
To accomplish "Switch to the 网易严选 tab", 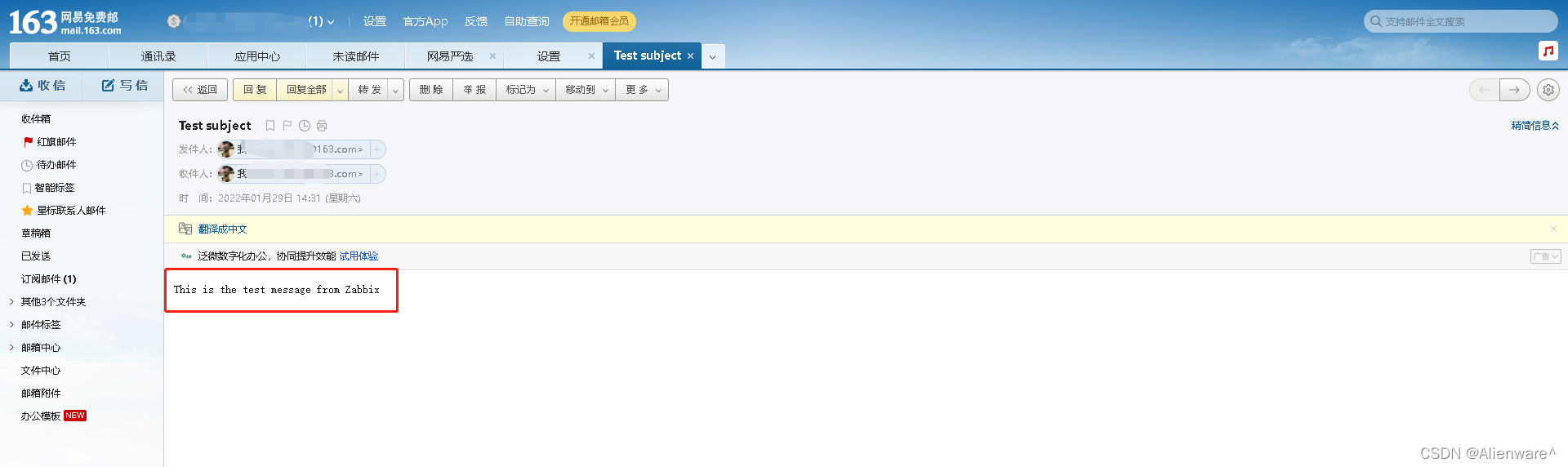I will [450, 56].
